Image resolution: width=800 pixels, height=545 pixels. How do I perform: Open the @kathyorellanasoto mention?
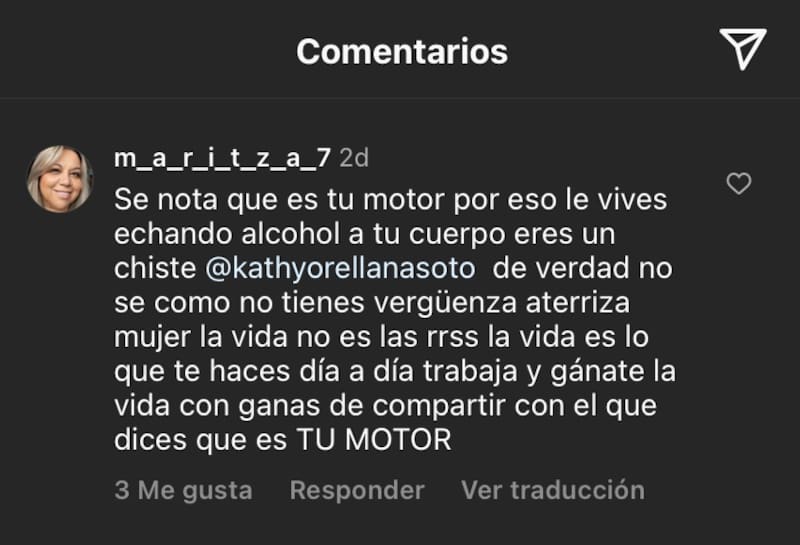click(340, 269)
